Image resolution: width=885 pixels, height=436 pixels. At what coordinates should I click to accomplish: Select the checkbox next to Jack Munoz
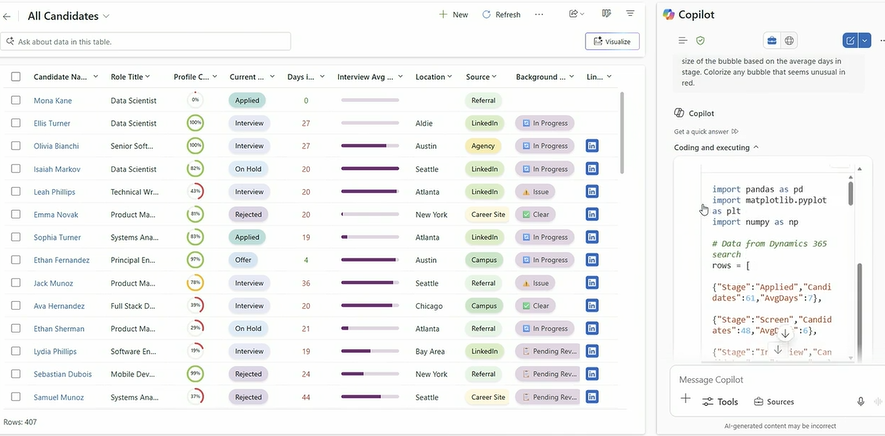click(x=16, y=284)
